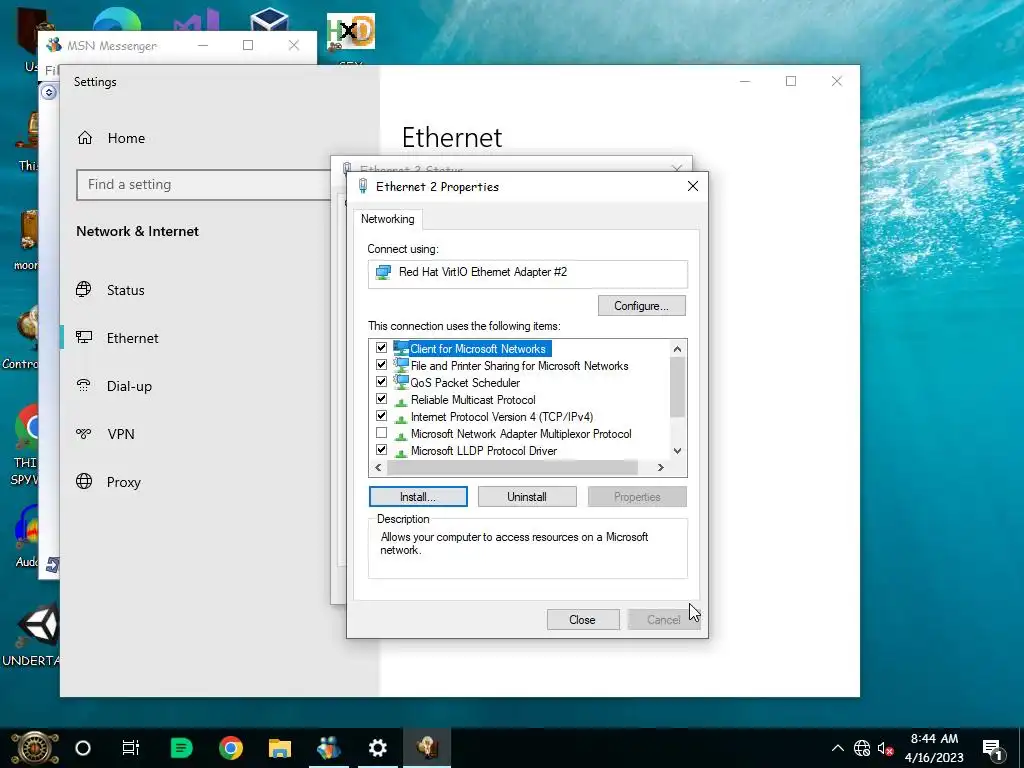Click the list scroll down arrow
This screenshot has width=1024, height=768.
pyautogui.click(x=677, y=451)
